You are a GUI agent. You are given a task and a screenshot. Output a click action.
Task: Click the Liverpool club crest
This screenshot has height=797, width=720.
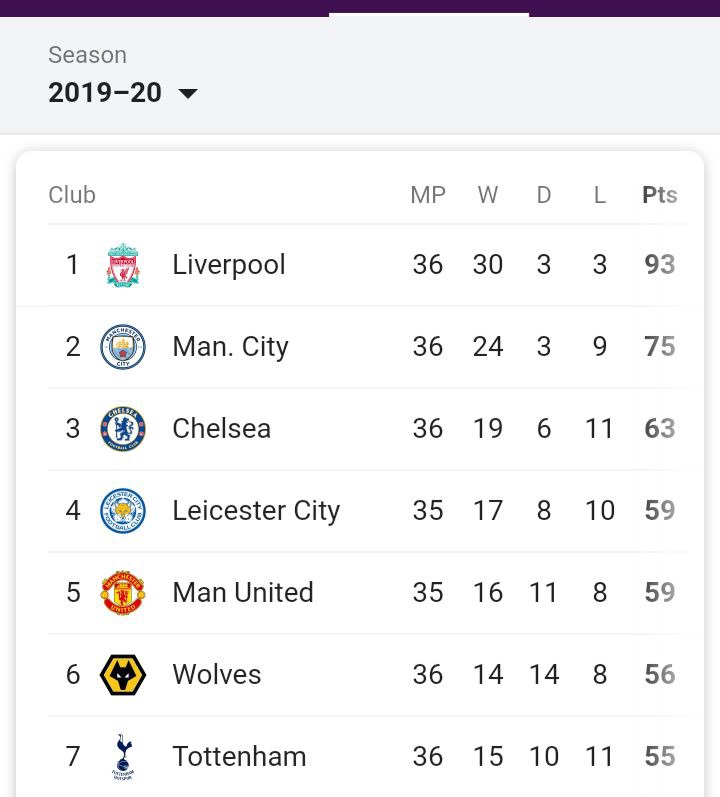click(x=123, y=265)
